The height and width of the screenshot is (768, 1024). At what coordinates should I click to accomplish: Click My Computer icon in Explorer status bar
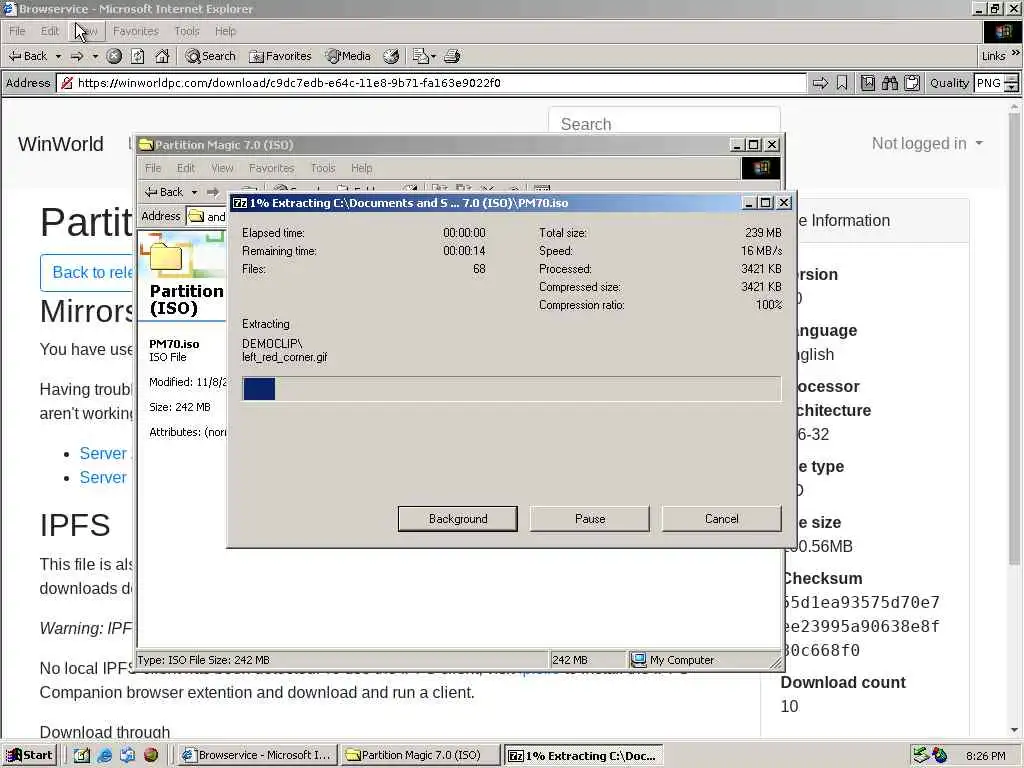point(639,660)
